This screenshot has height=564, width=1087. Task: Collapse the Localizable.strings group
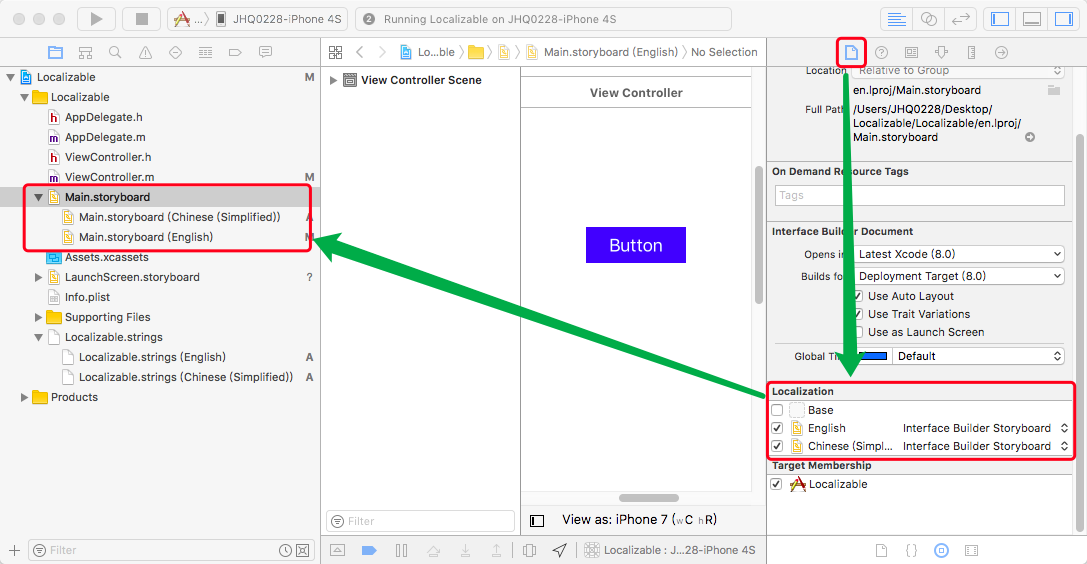(x=39, y=337)
